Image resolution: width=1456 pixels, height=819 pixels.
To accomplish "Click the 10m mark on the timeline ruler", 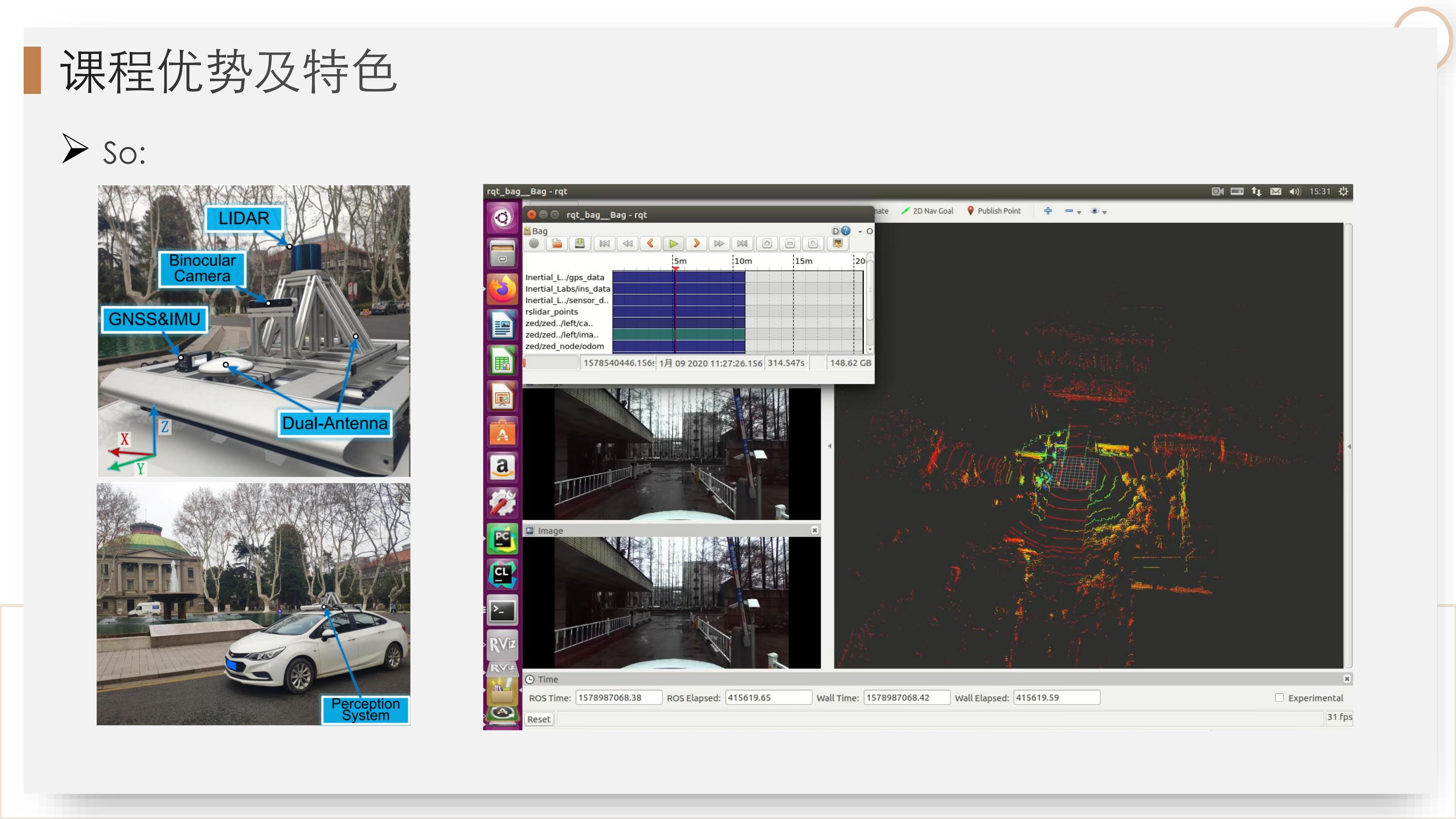I will (743, 261).
